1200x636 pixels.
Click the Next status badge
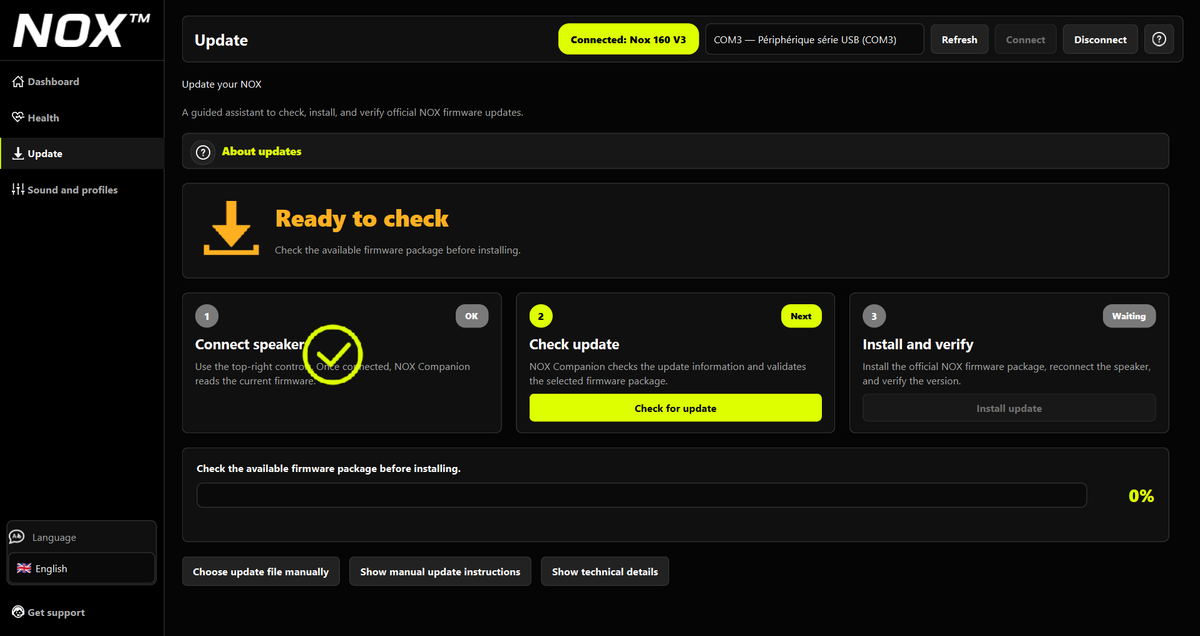[x=801, y=316]
